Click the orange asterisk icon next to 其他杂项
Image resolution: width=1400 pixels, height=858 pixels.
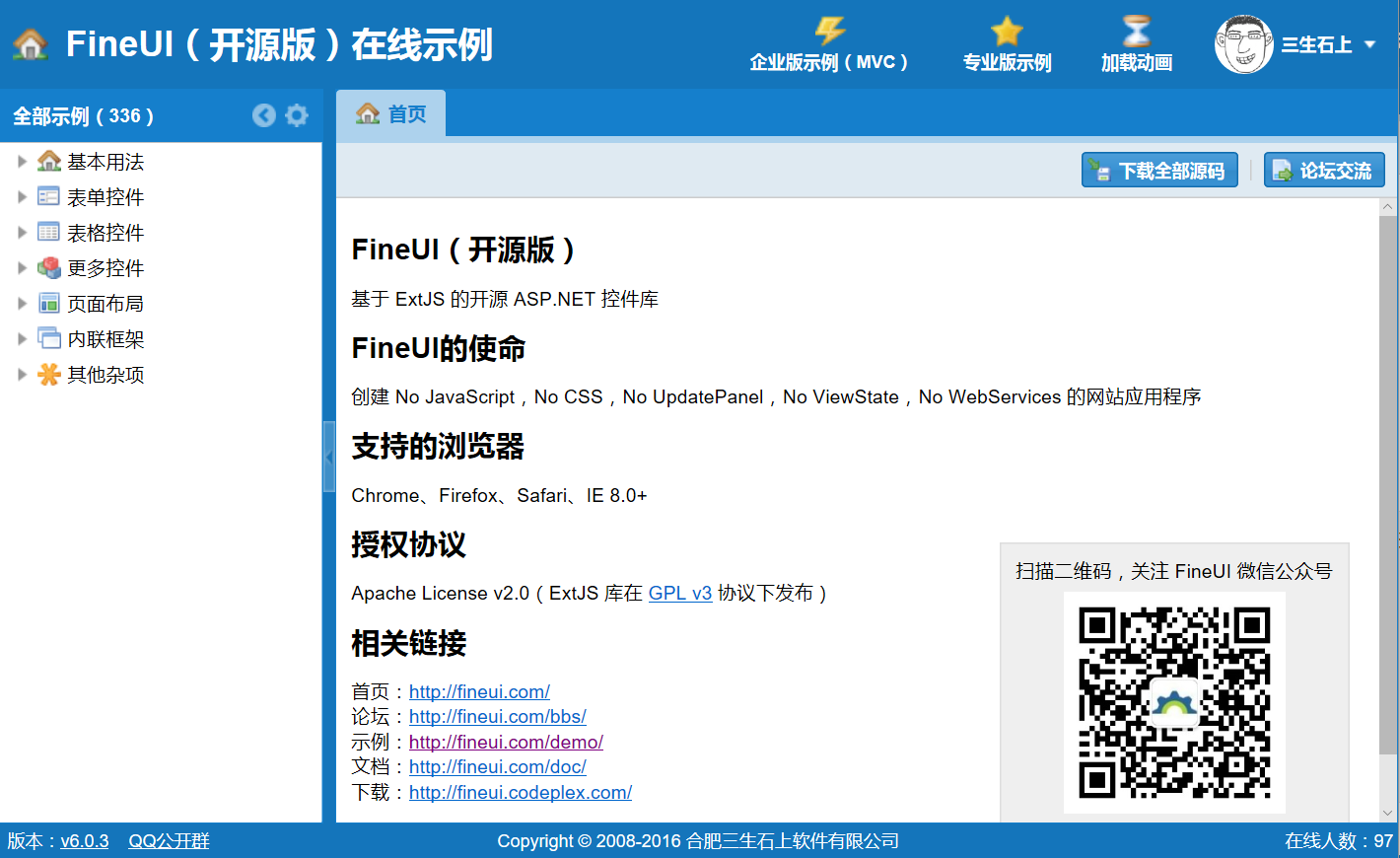49,374
